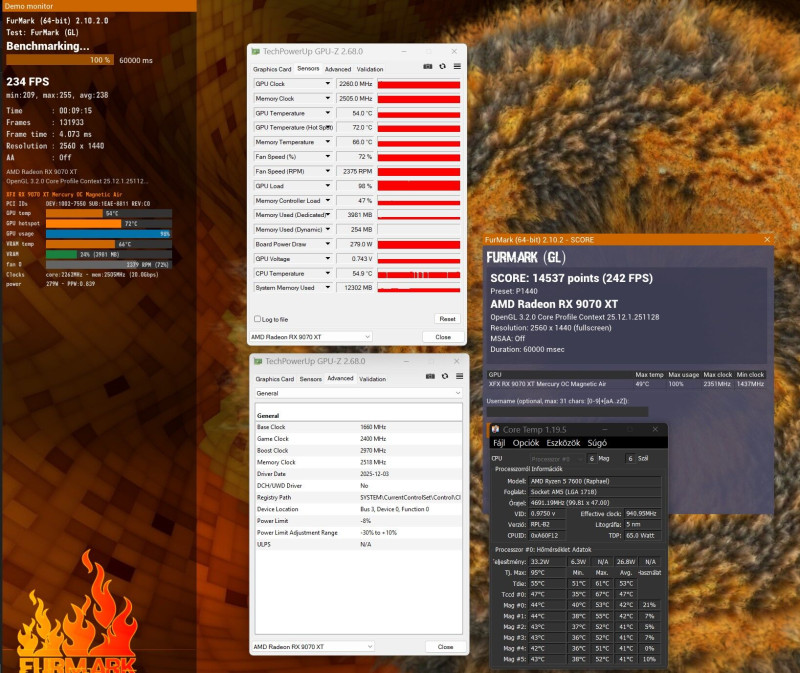Open CPU Temperature sensor dropdown
This screenshot has height=673, width=800.
328,273
